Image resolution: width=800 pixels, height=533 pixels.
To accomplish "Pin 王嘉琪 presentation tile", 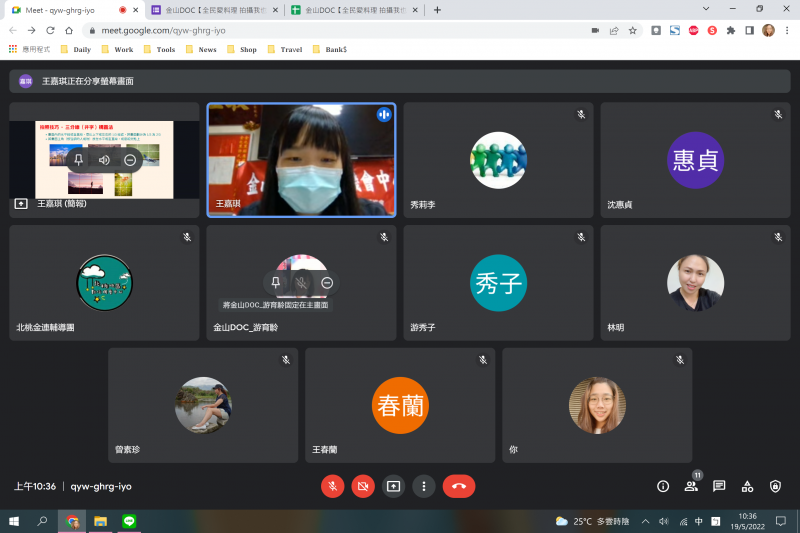I will (x=79, y=160).
